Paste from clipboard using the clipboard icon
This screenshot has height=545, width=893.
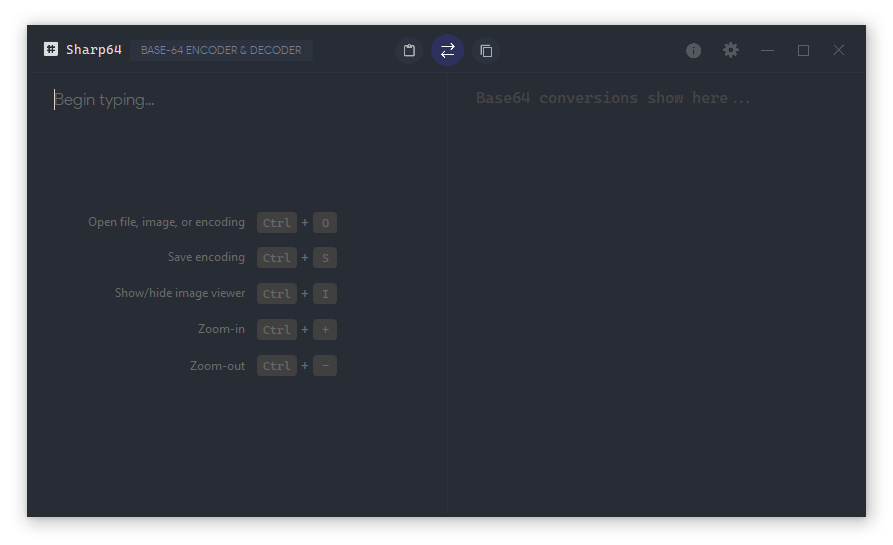pyautogui.click(x=409, y=51)
